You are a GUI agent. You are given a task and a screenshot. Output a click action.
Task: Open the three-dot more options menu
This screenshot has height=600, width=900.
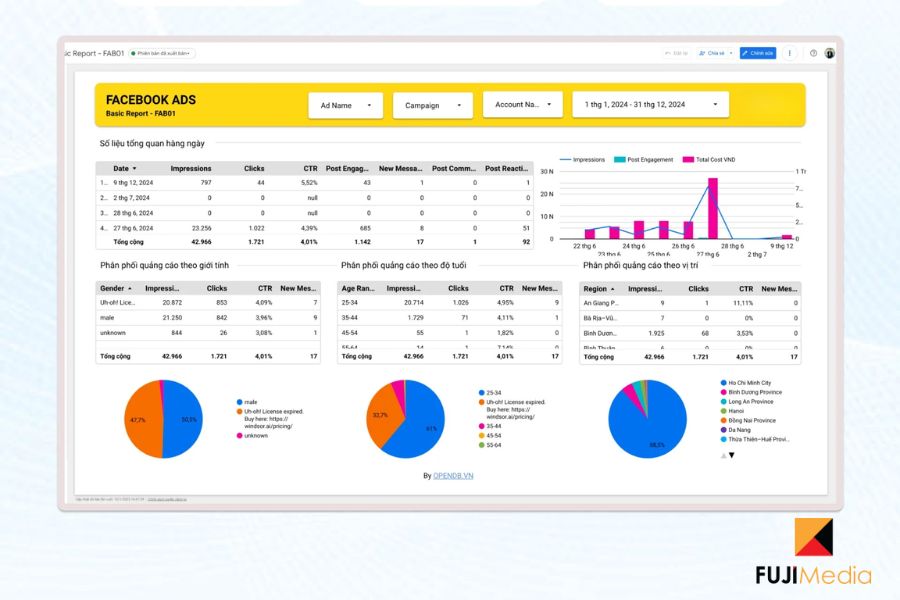(x=790, y=53)
